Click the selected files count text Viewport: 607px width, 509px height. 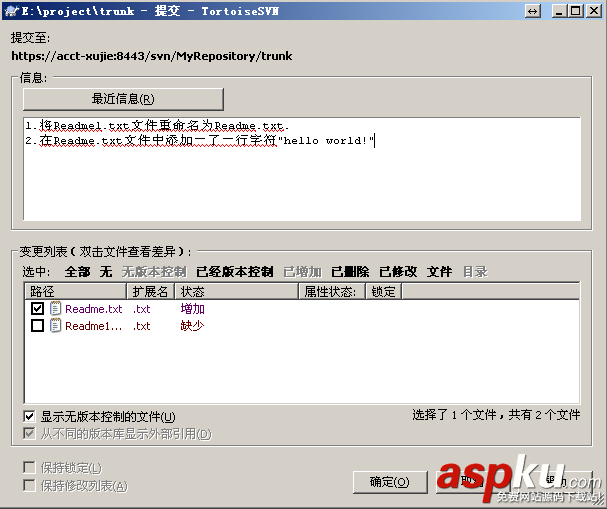496,415
